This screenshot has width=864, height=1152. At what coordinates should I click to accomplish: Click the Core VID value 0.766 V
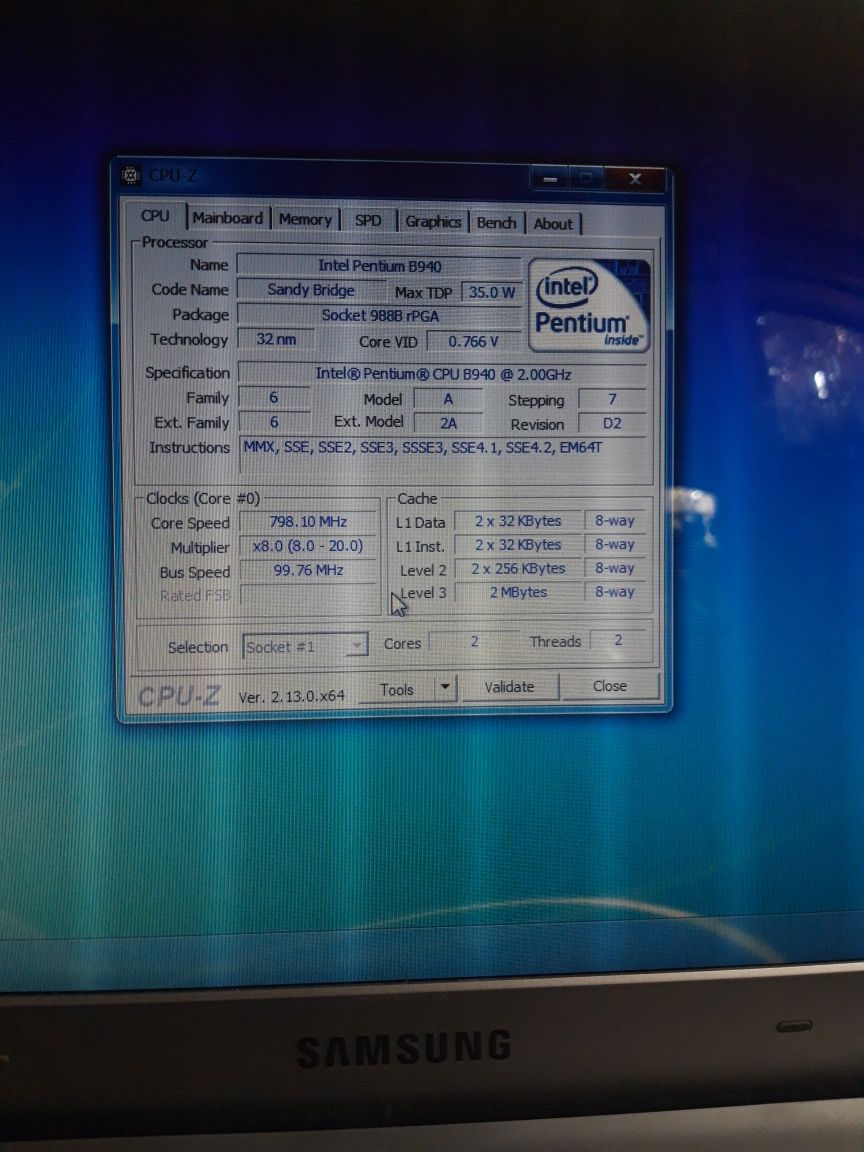point(473,342)
